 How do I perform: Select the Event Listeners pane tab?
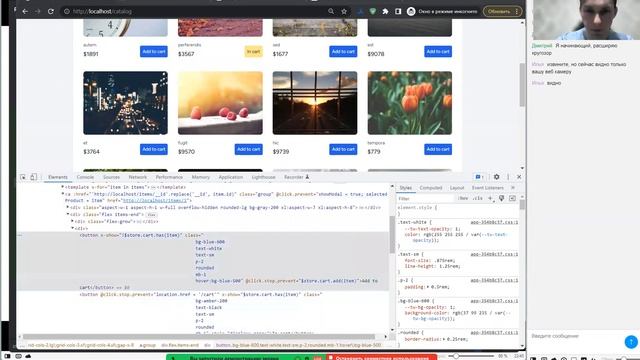coord(488,188)
